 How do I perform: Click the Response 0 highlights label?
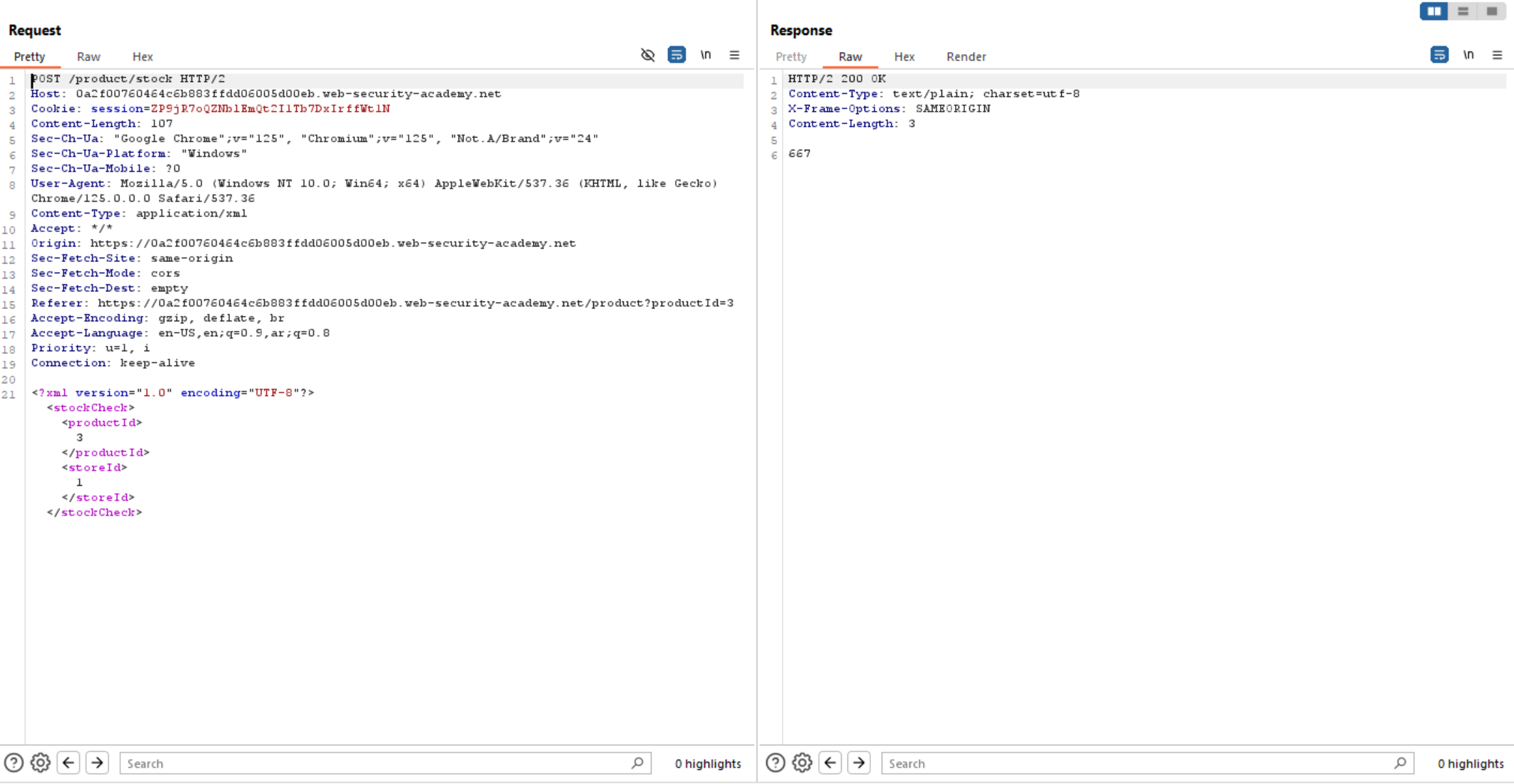1471,763
